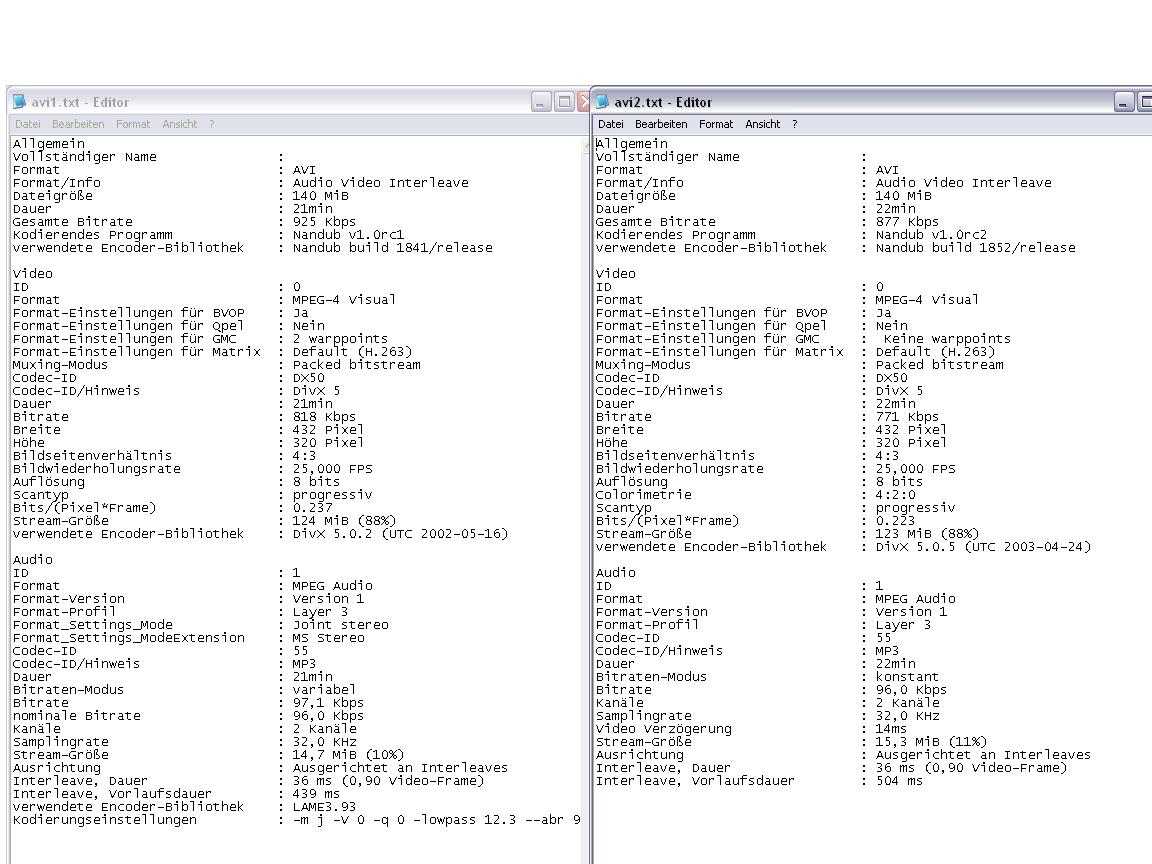The width and height of the screenshot is (1152, 864).
Task: Open Bearbeiten menu in avi2.txt window
Action: click(x=661, y=124)
